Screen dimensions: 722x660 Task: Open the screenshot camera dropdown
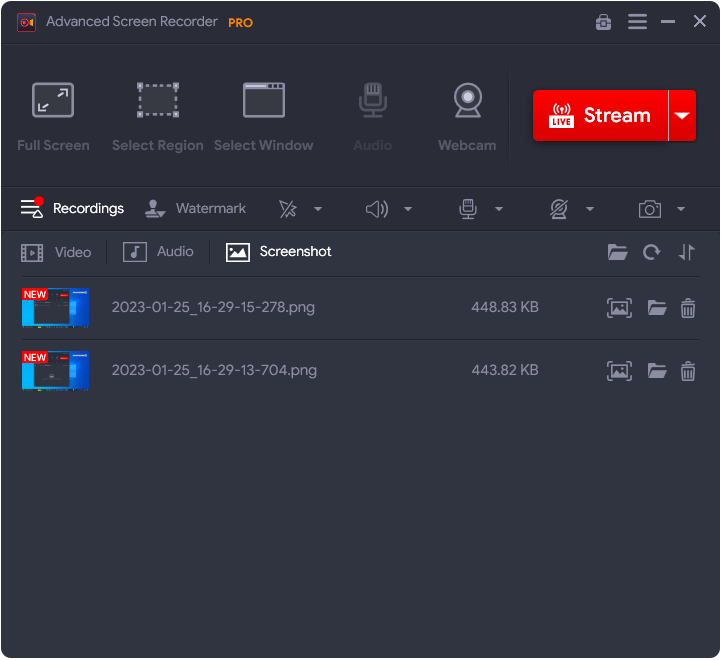coord(680,209)
